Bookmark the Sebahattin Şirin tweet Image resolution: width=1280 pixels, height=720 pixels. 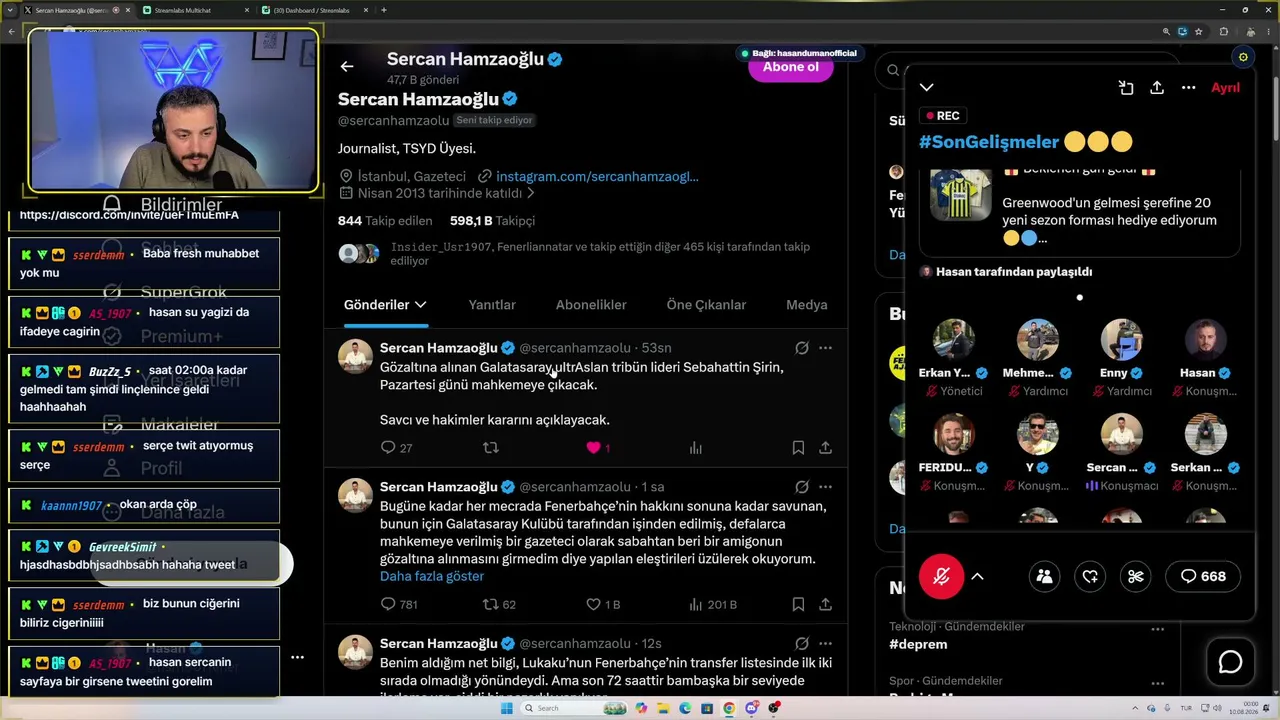(x=798, y=448)
